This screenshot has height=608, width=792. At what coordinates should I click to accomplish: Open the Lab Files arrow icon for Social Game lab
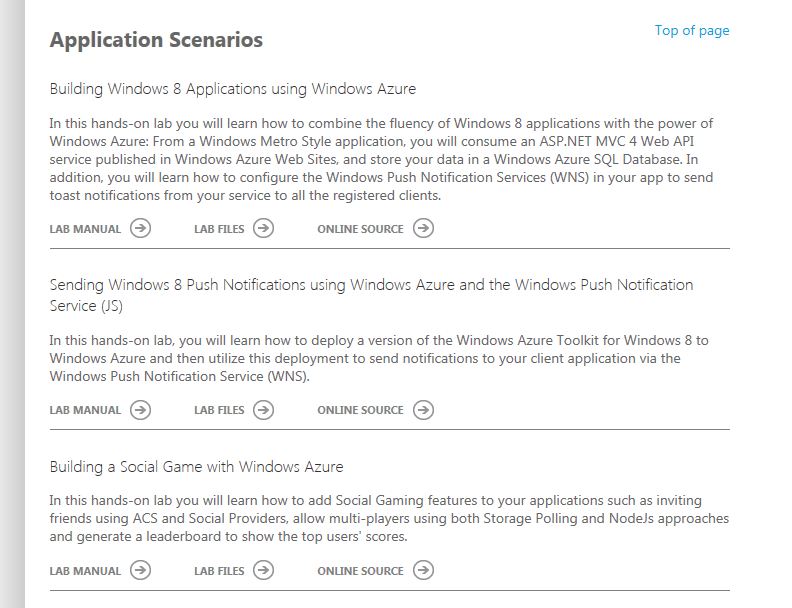click(263, 570)
